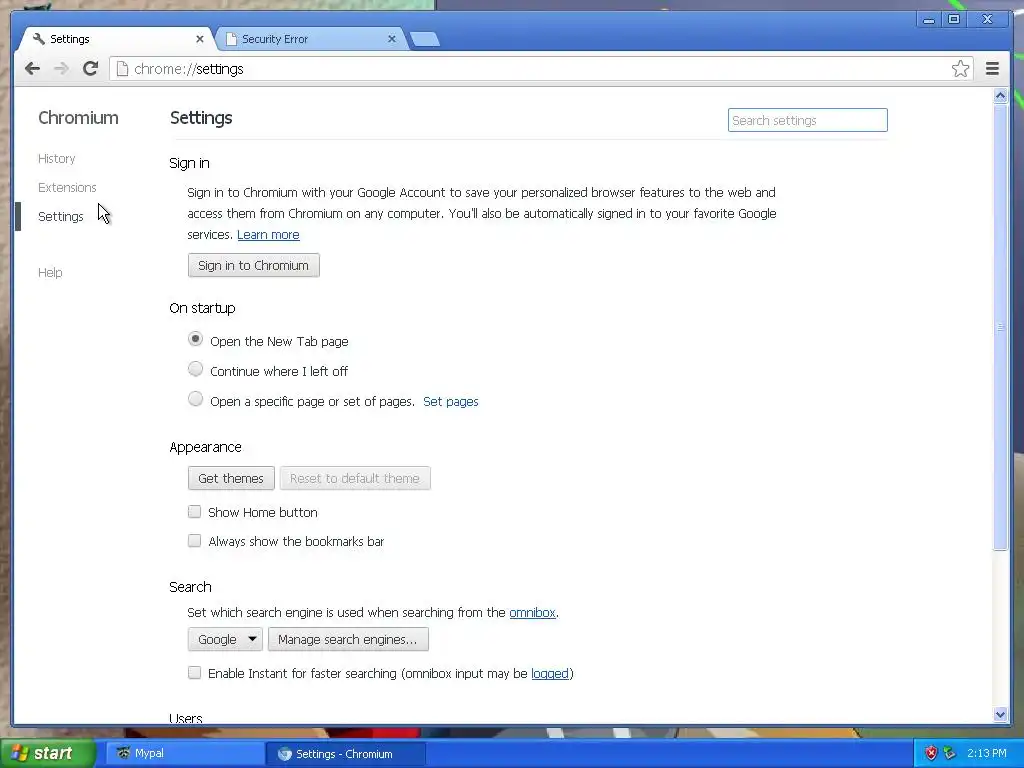
Task: Click Manage search engines button
Action: [348, 639]
